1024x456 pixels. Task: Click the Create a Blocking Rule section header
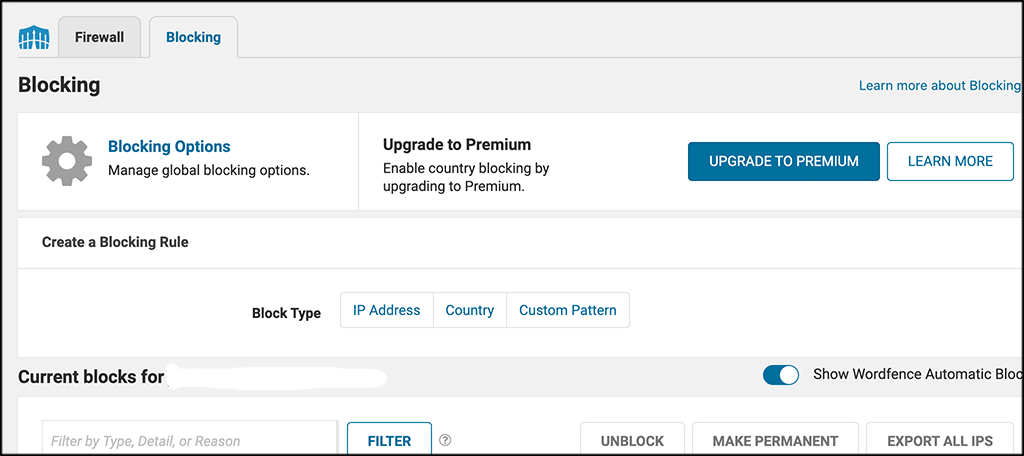pyautogui.click(x=115, y=242)
